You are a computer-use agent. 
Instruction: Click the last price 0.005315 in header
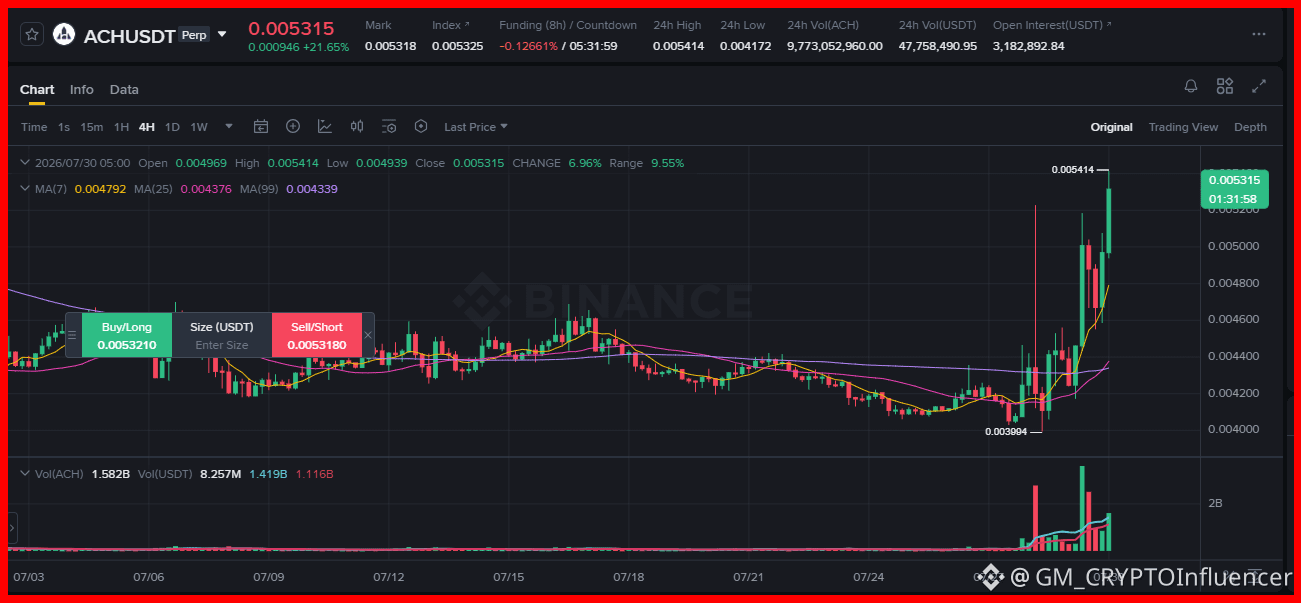pyautogui.click(x=291, y=28)
